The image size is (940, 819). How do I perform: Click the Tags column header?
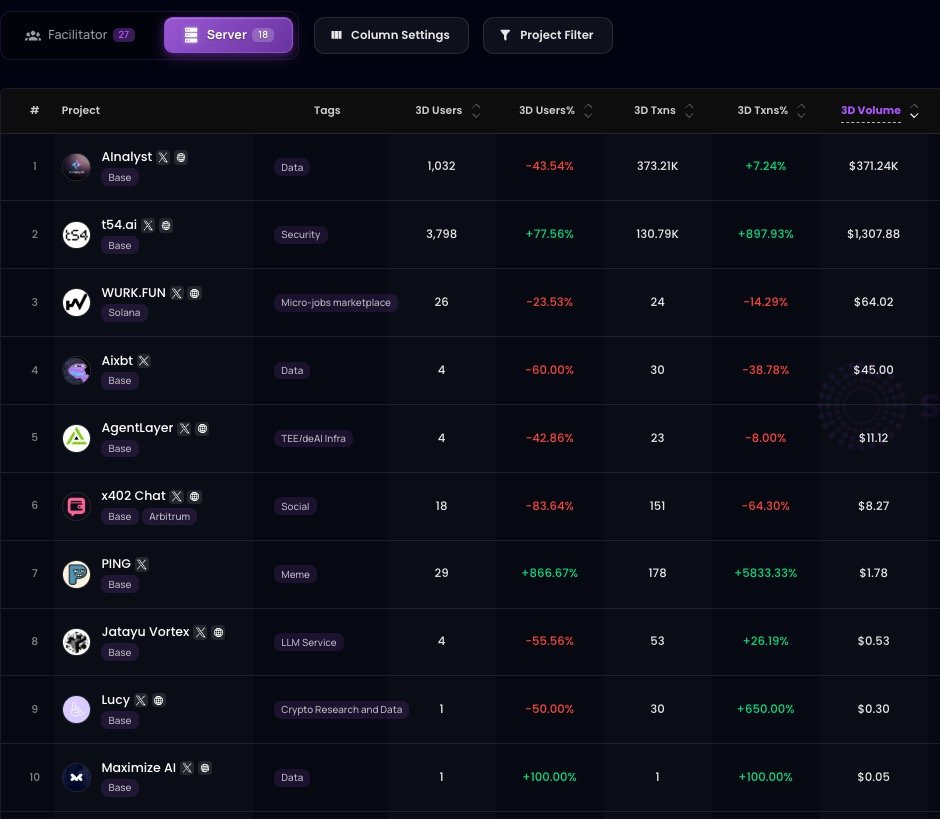point(327,110)
